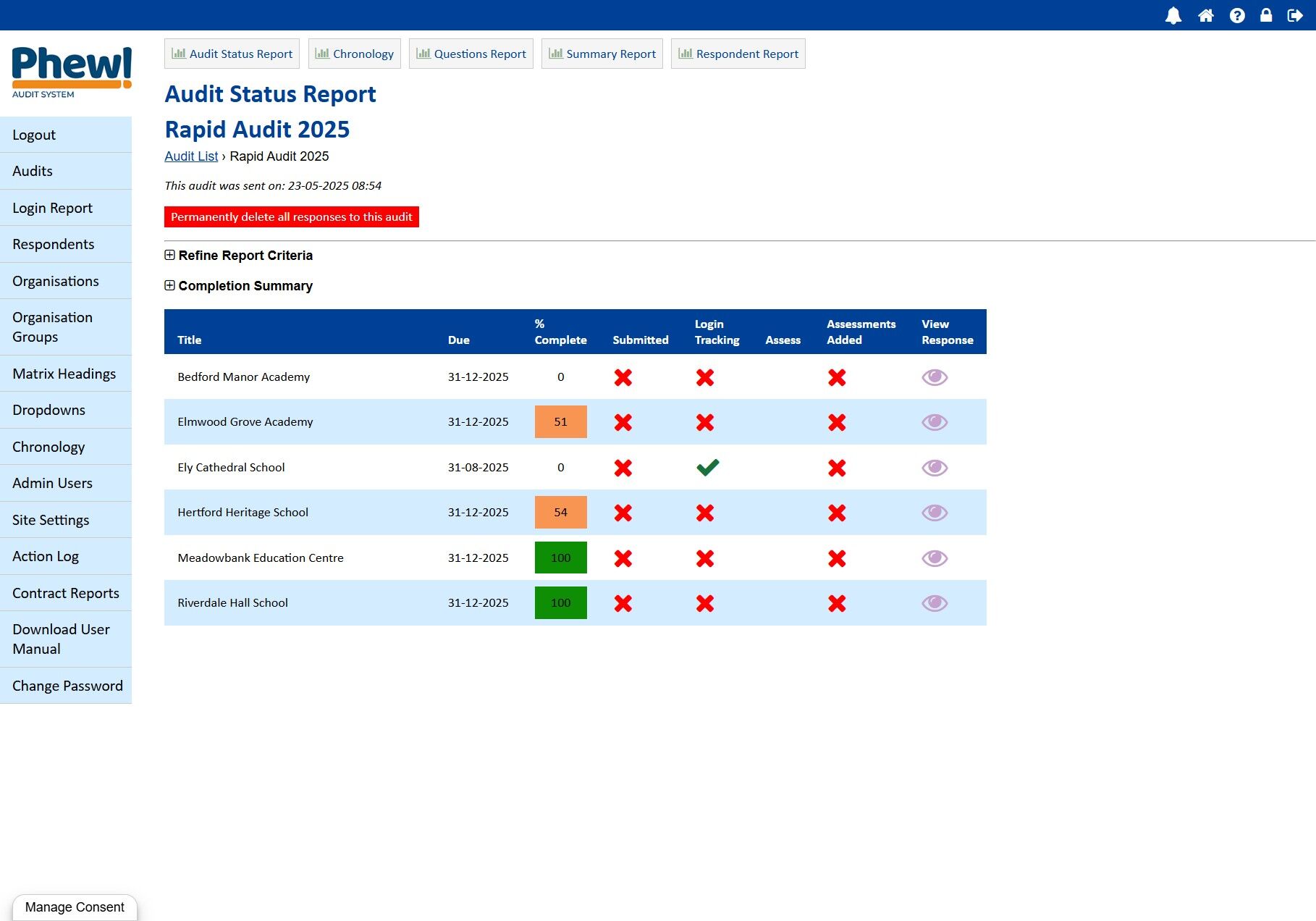Click Change Password in sidebar
The image size is (1316, 921).
coord(66,686)
